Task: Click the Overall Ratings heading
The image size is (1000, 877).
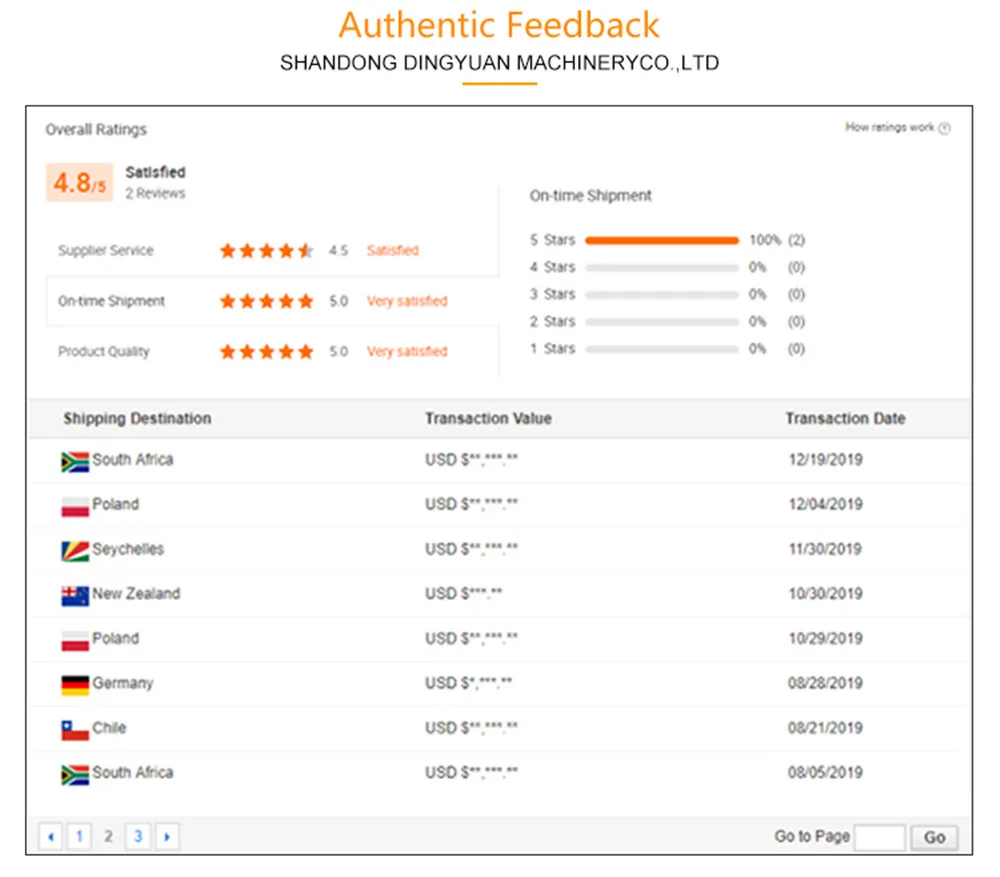Action: [96, 129]
